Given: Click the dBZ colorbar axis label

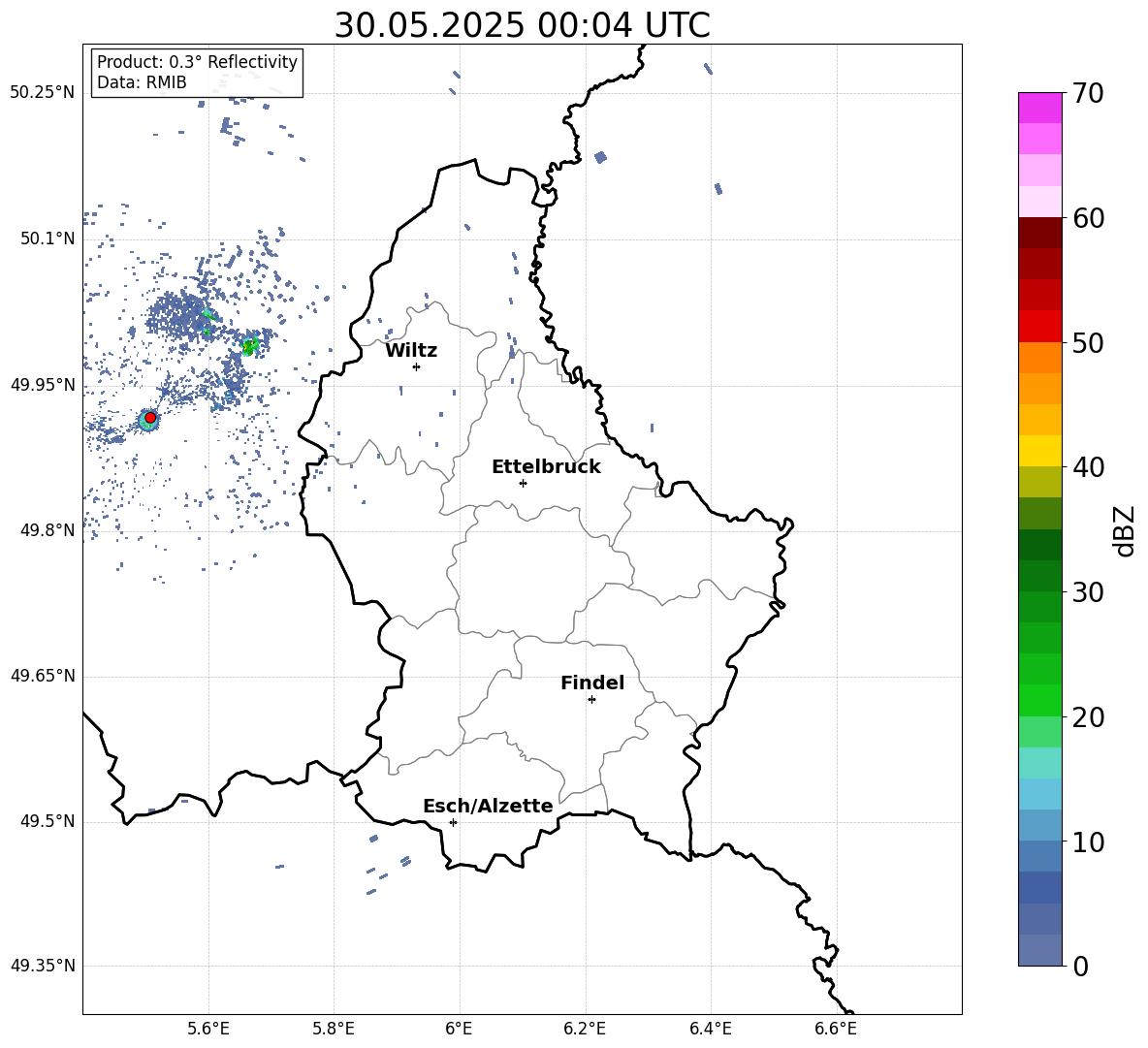Looking at the screenshot, I should [x=1126, y=530].
